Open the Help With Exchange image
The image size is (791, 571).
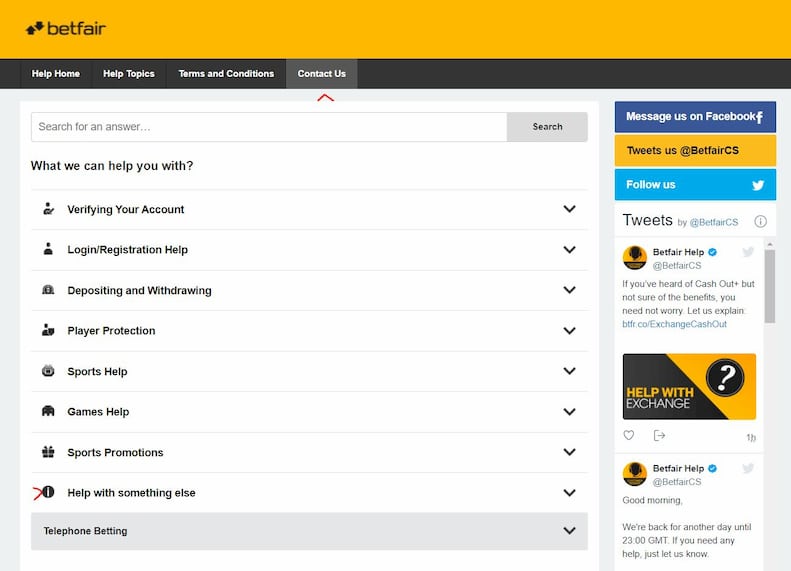[x=689, y=386]
